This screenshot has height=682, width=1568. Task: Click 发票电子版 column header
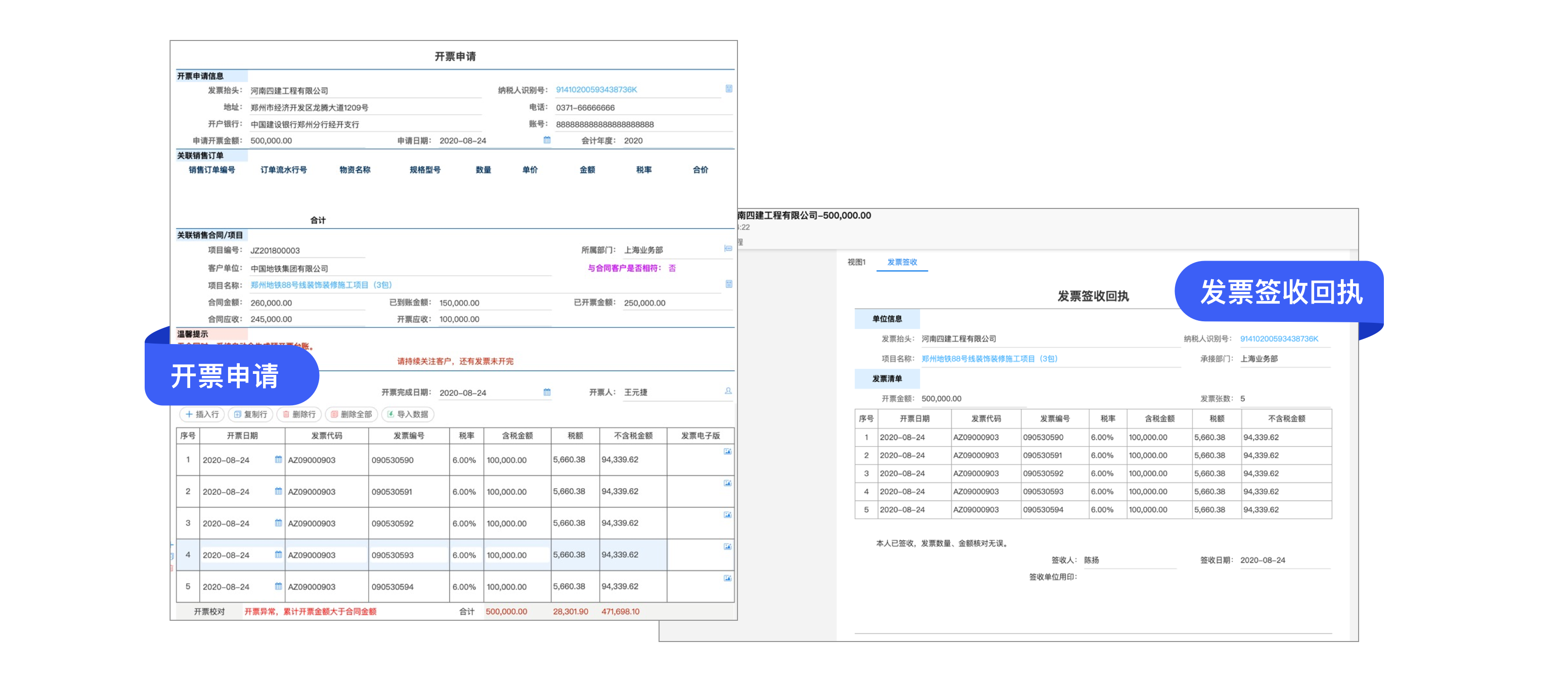click(700, 436)
